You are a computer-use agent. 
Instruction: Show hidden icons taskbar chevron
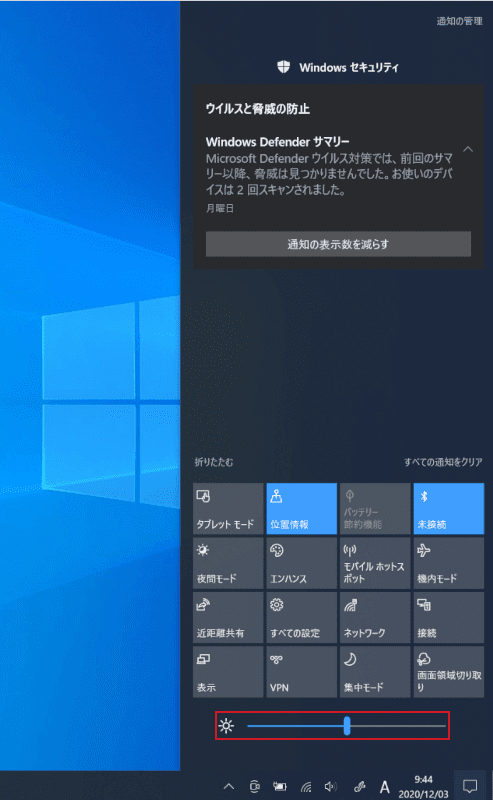(x=229, y=786)
